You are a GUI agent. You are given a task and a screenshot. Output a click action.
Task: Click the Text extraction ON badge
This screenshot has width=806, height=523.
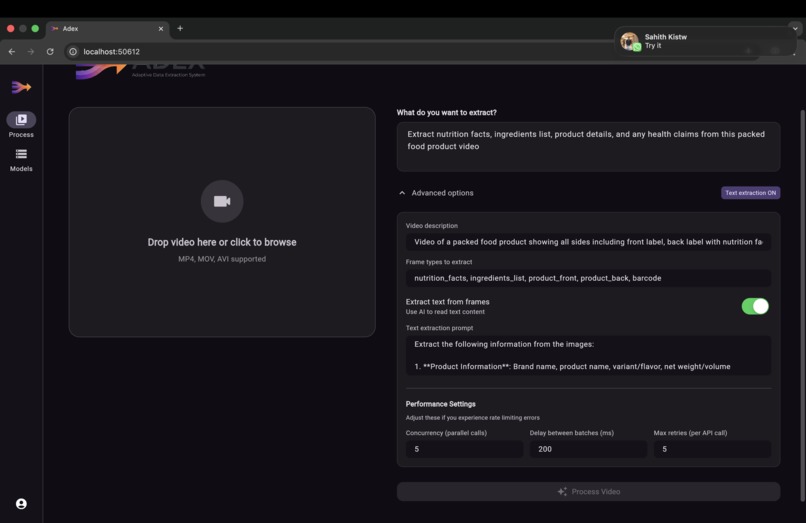[750, 193]
